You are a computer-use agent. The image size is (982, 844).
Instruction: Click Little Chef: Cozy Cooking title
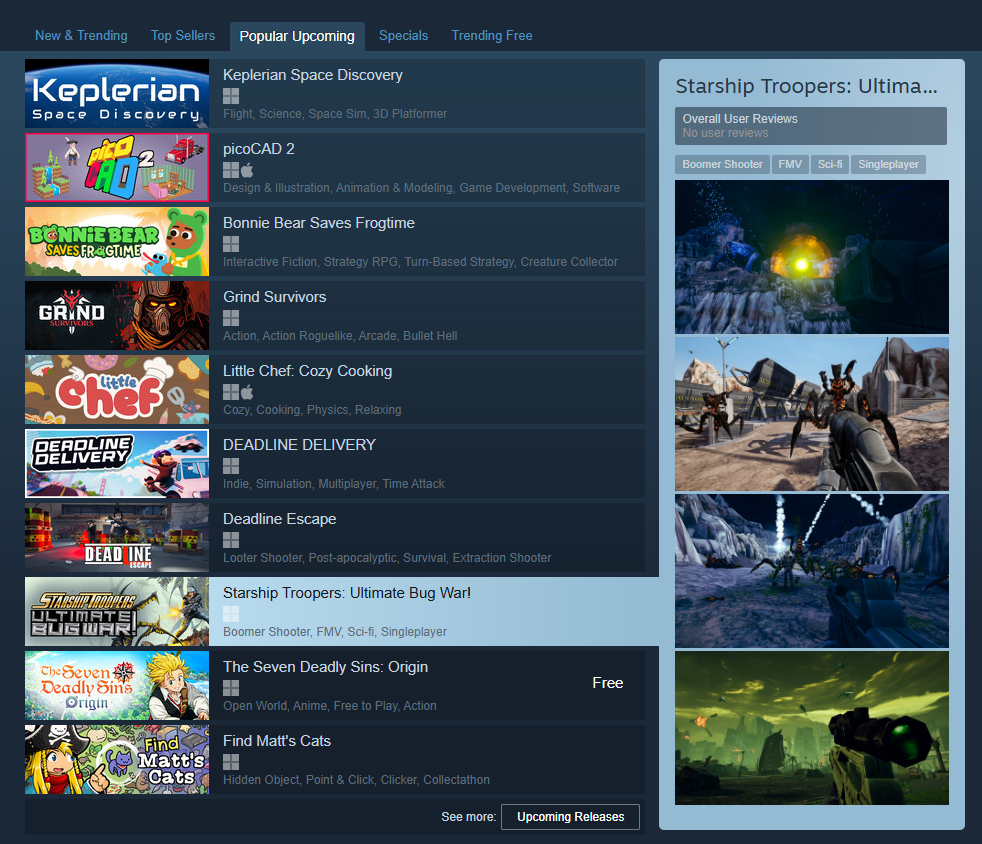click(308, 371)
